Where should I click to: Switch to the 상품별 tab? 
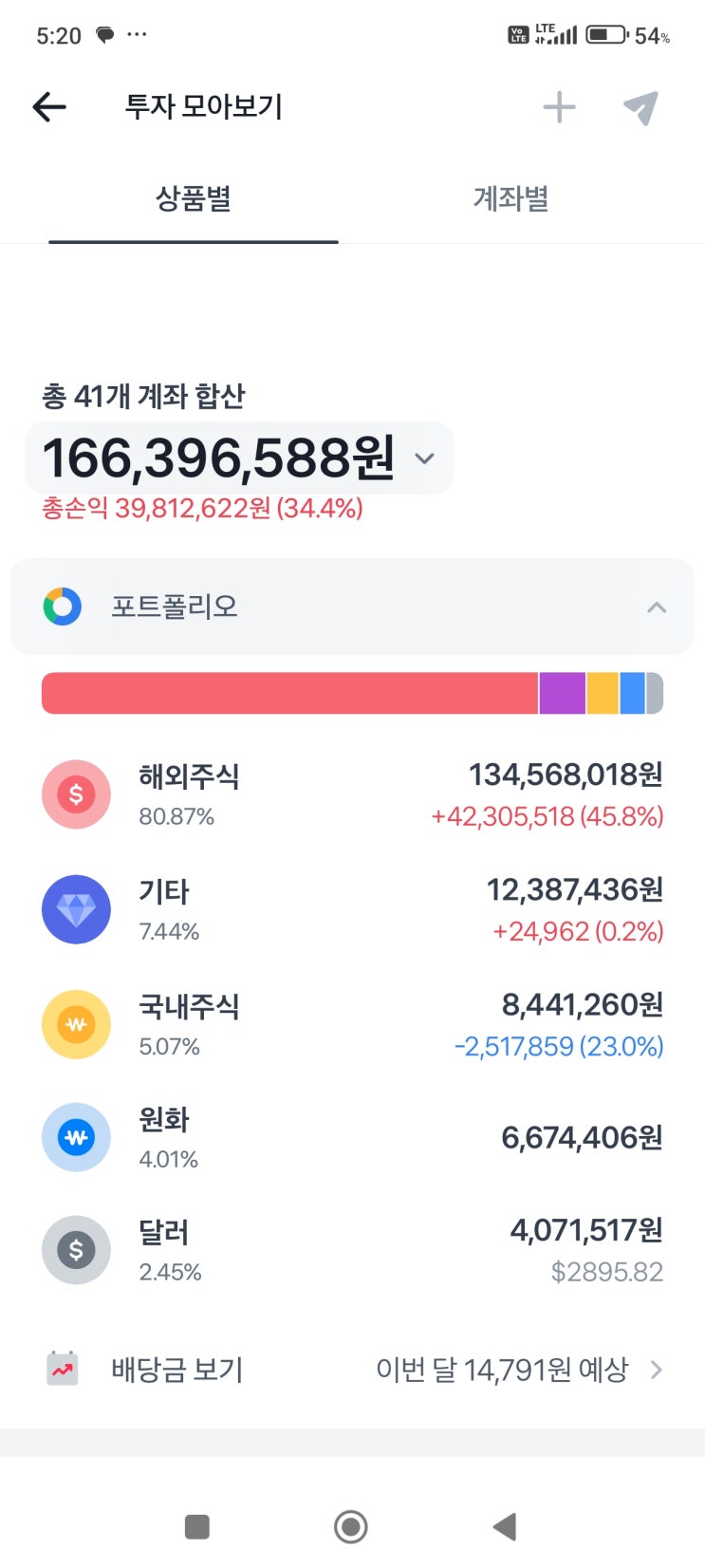pyautogui.click(x=194, y=199)
